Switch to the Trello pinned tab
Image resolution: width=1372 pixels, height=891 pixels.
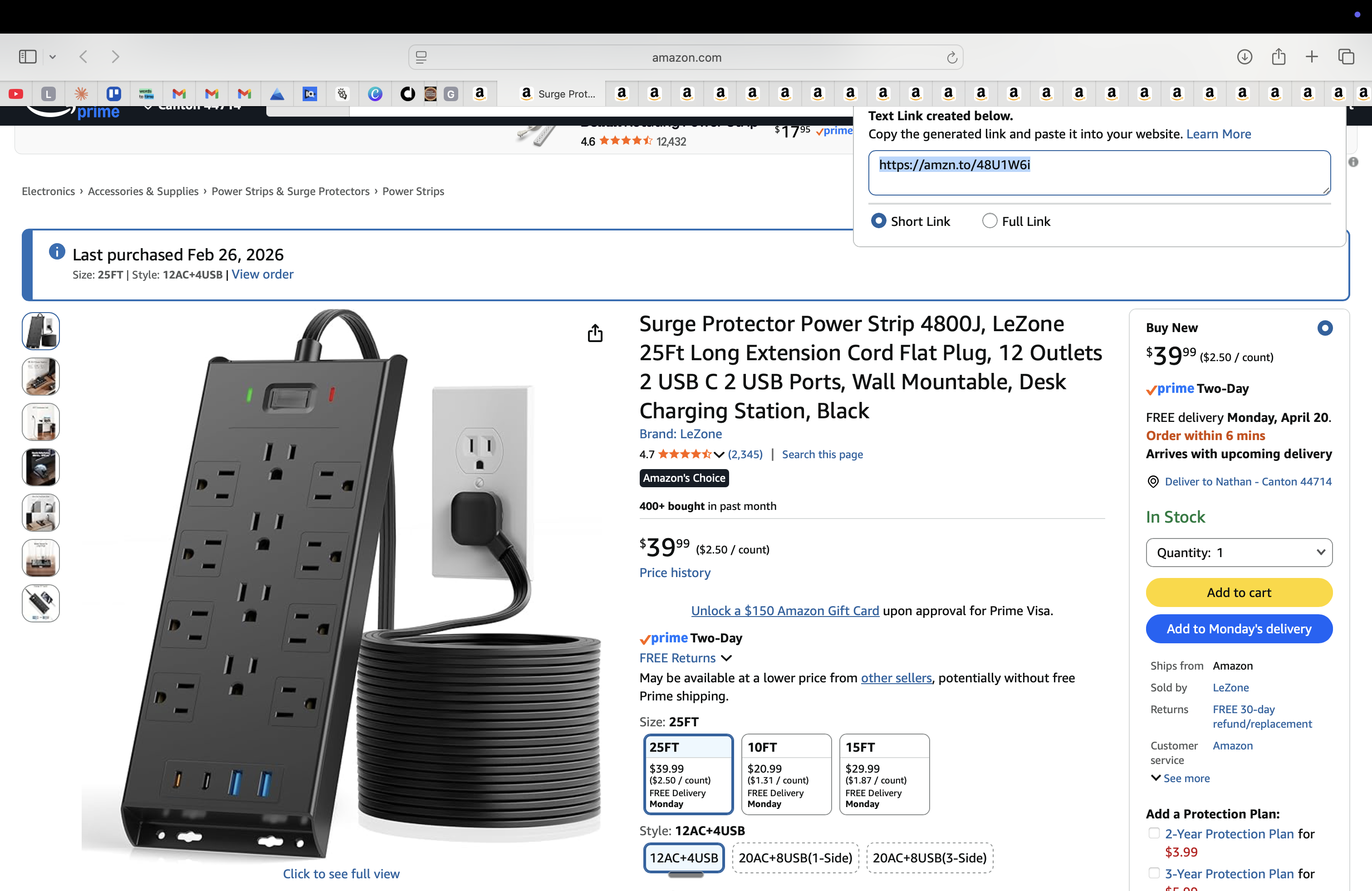(x=113, y=93)
